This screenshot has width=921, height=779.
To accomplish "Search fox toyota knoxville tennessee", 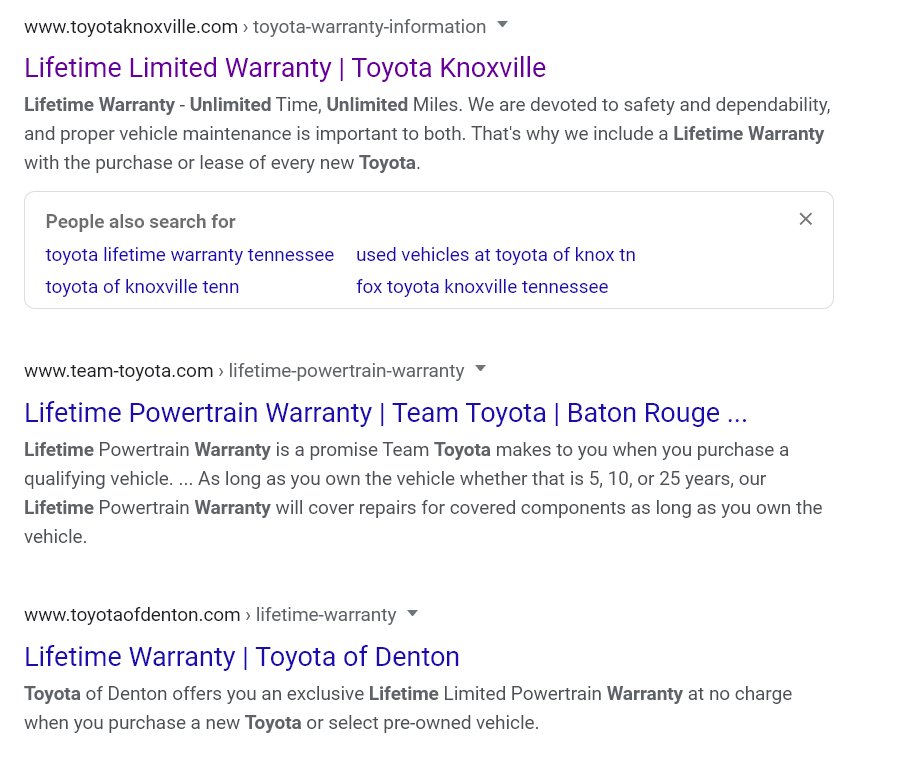I will 482,287.
